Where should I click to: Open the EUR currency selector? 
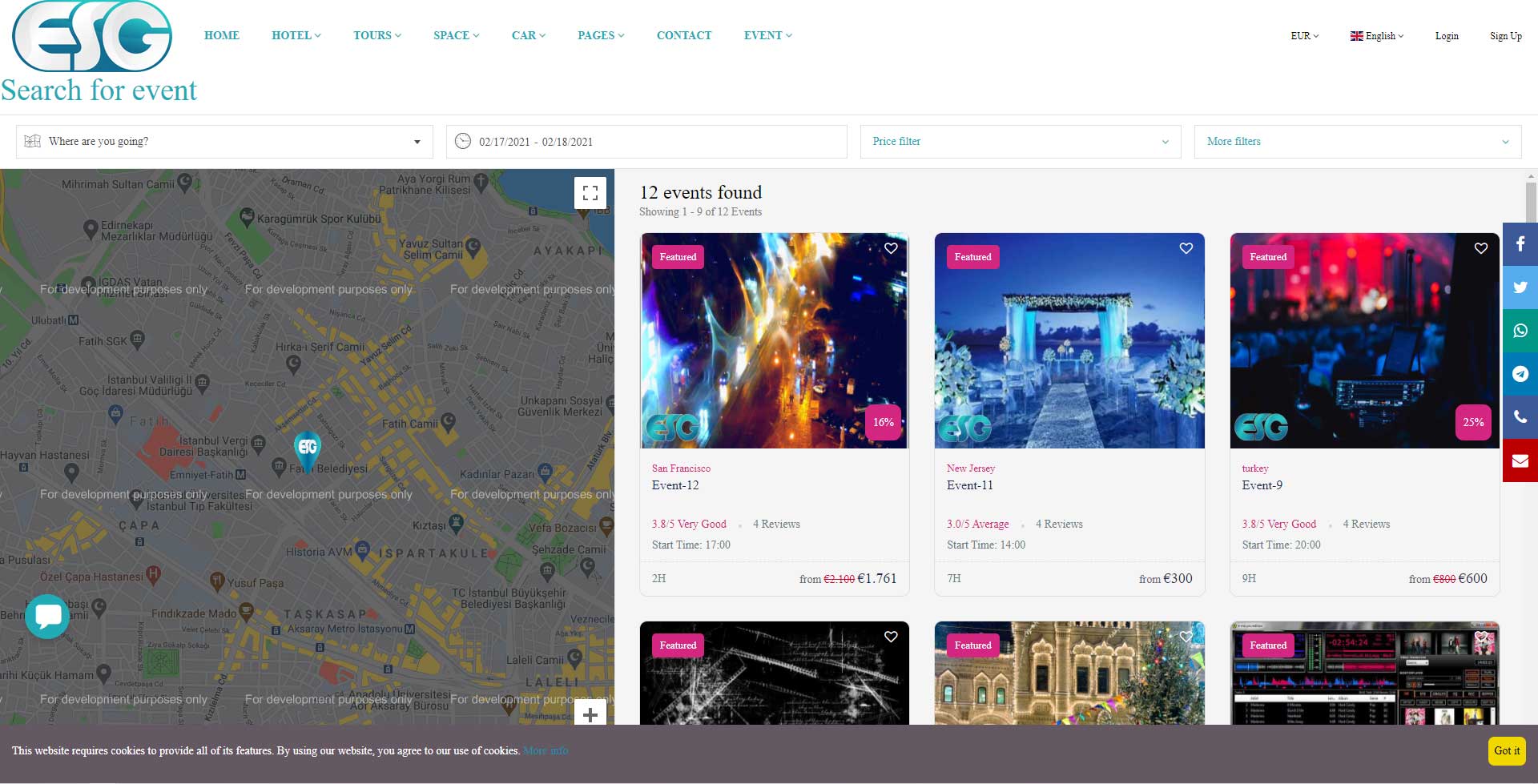[1304, 36]
